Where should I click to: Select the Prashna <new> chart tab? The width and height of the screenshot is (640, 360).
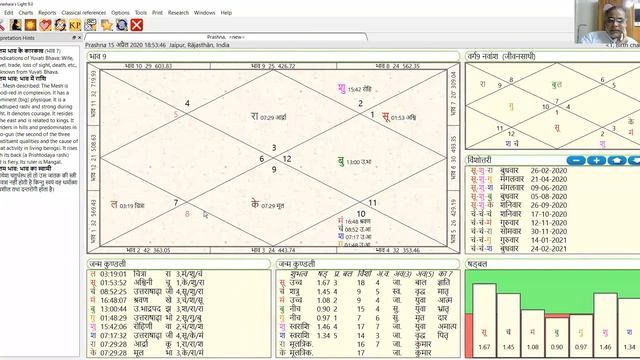pyautogui.click(x=226, y=37)
